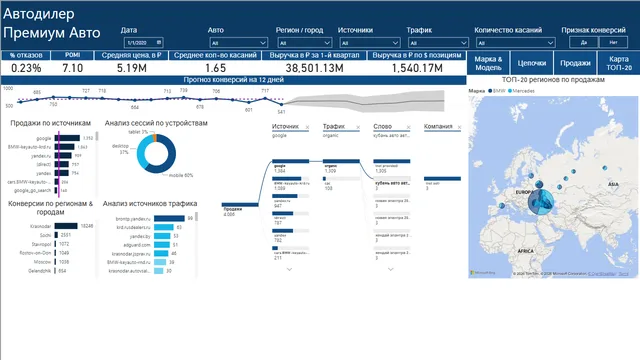Click the google_go_search bar in sales chart

click(x=56, y=190)
